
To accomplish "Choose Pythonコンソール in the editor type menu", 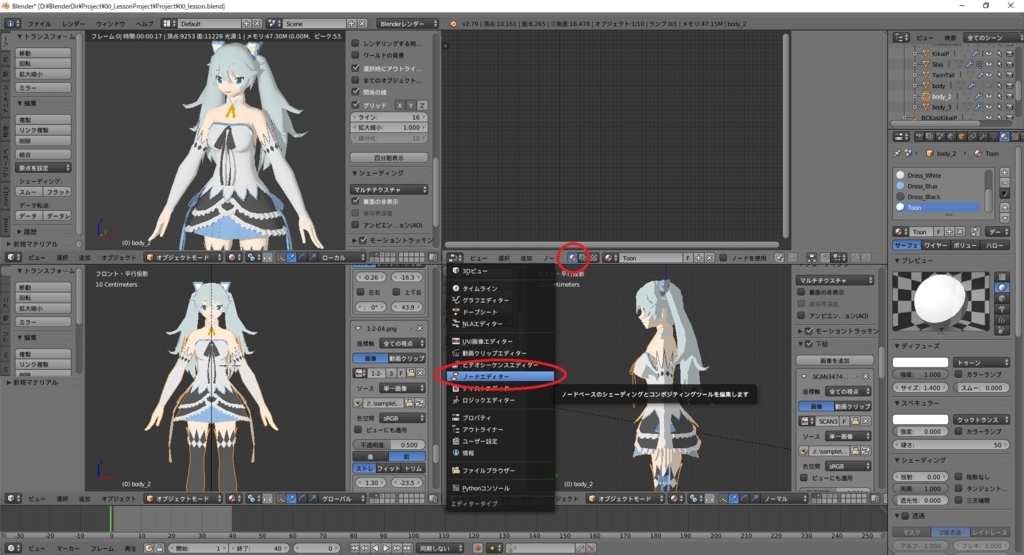I will click(x=501, y=488).
